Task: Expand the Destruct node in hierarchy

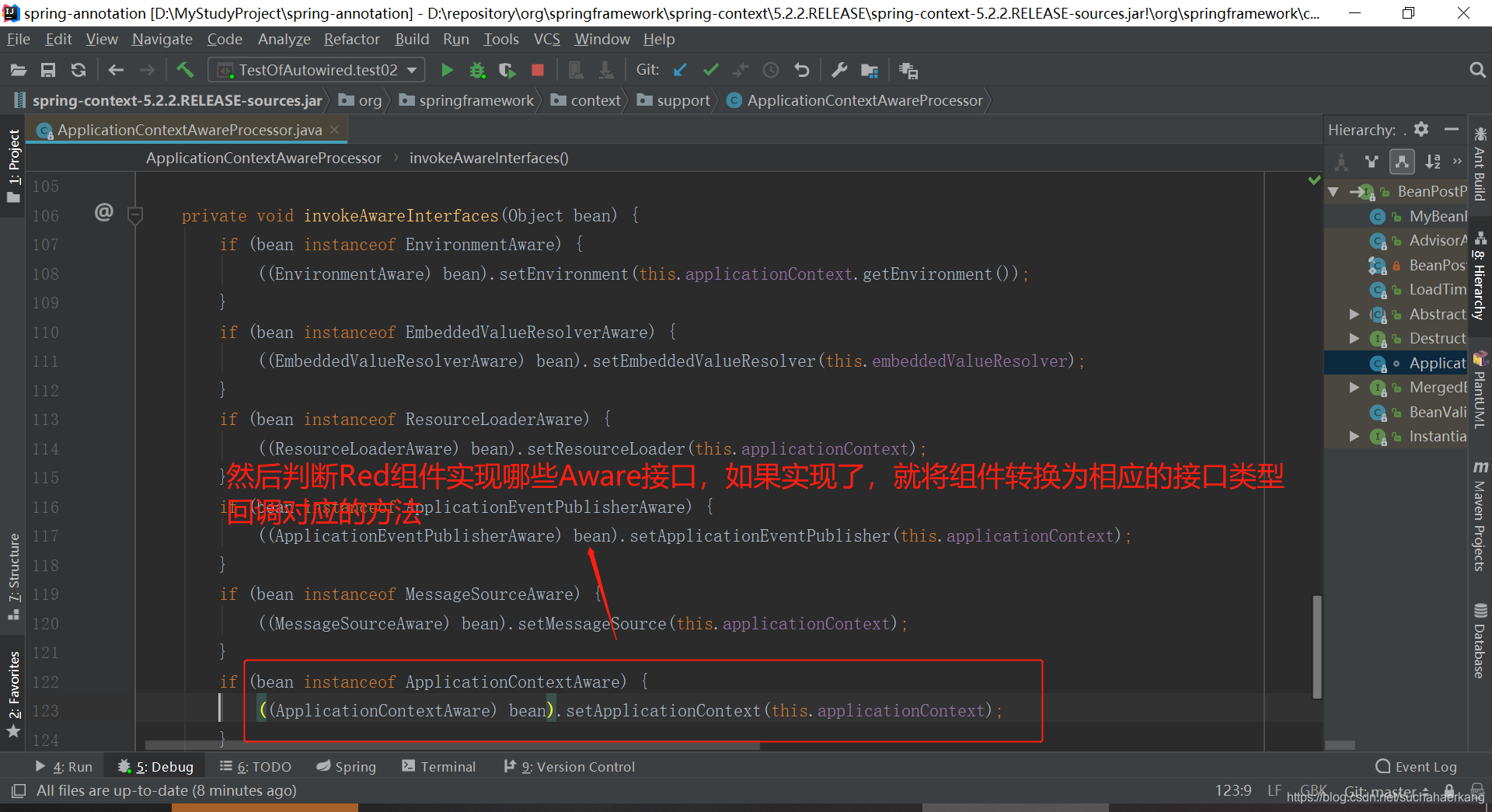Action: coord(1354,338)
